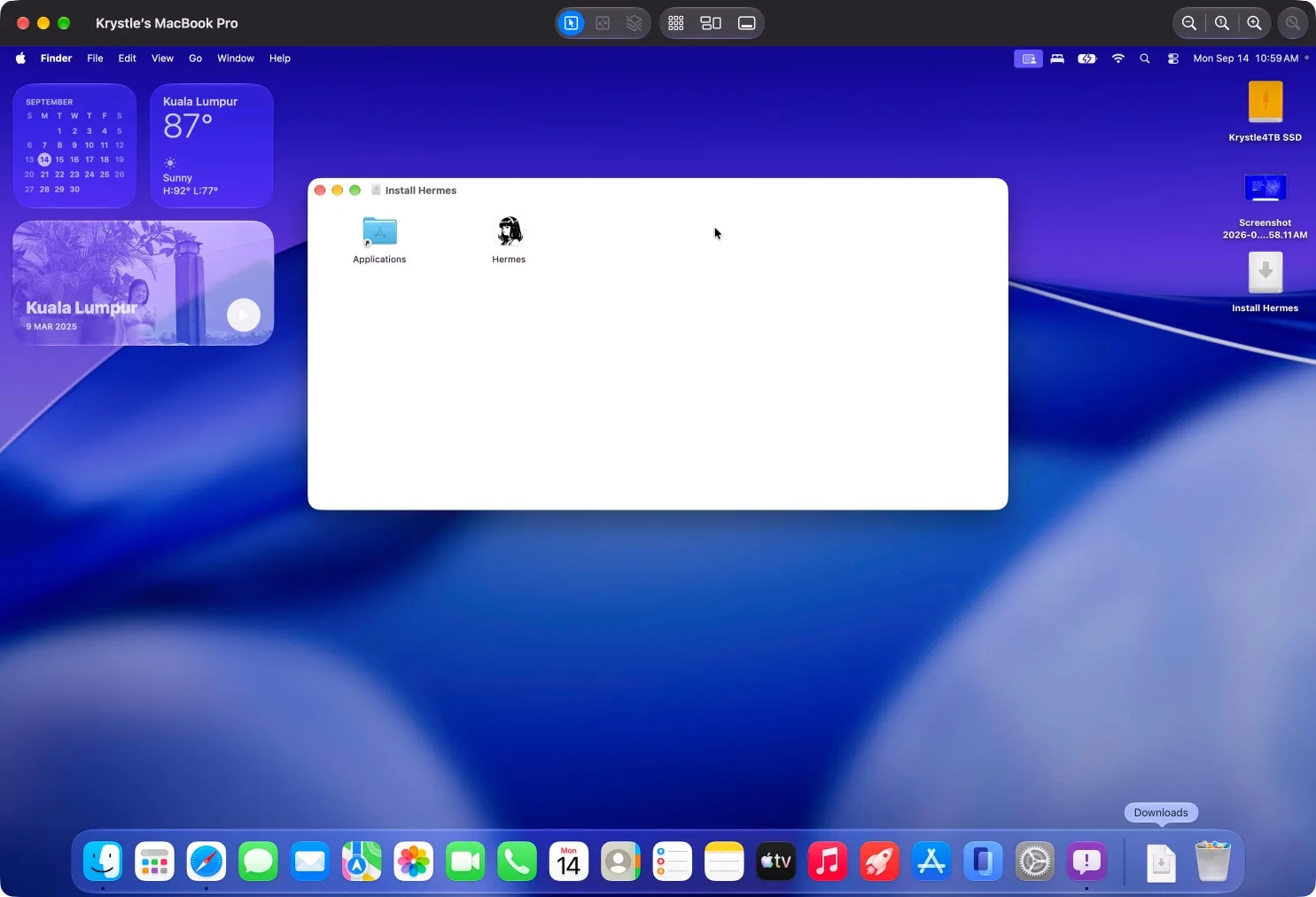Minimize the Install Hermes window with yellow button
1316x897 pixels.
[x=338, y=191]
